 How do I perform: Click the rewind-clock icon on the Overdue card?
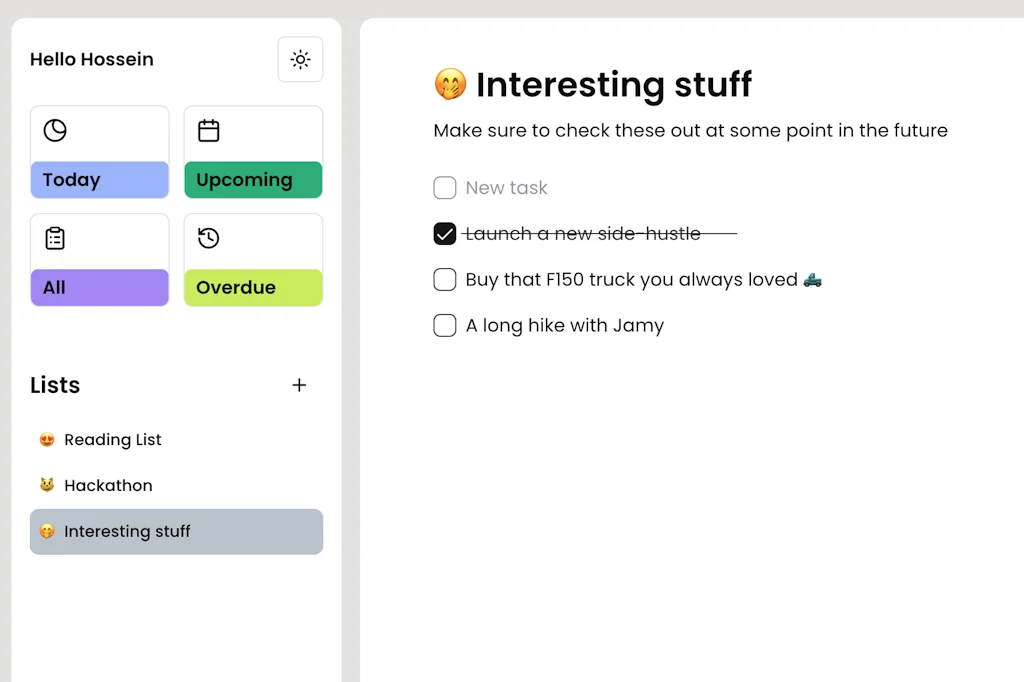click(208, 238)
